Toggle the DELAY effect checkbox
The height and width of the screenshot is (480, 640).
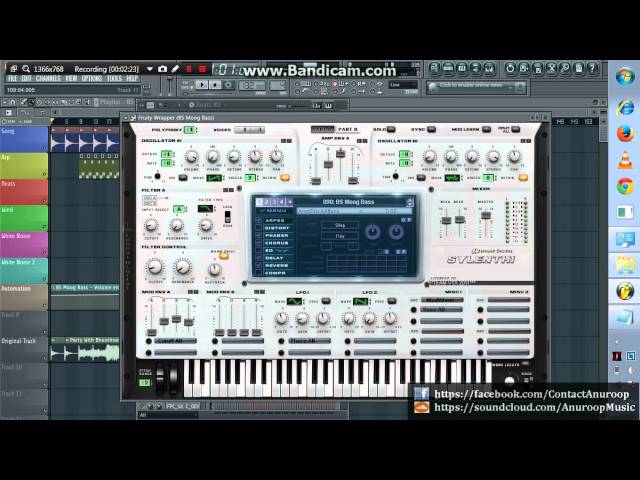coord(258,258)
